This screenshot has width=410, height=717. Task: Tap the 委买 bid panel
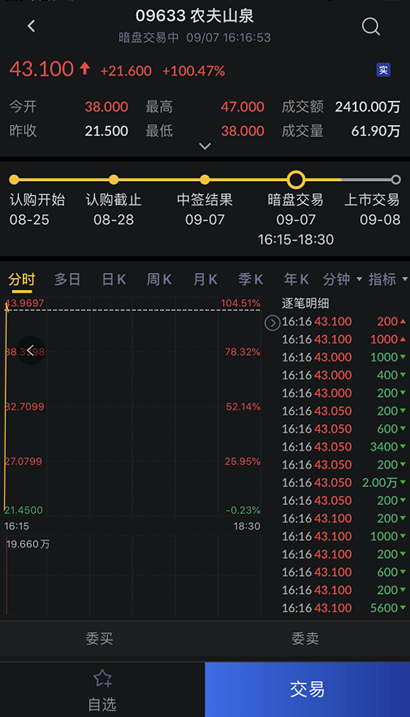tap(100, 638)
